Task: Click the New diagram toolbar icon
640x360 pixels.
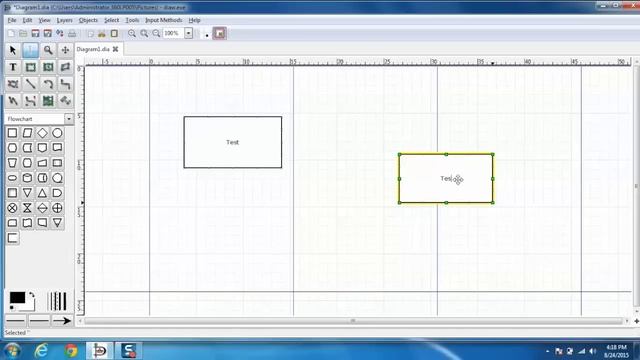Action: (11, 33)
